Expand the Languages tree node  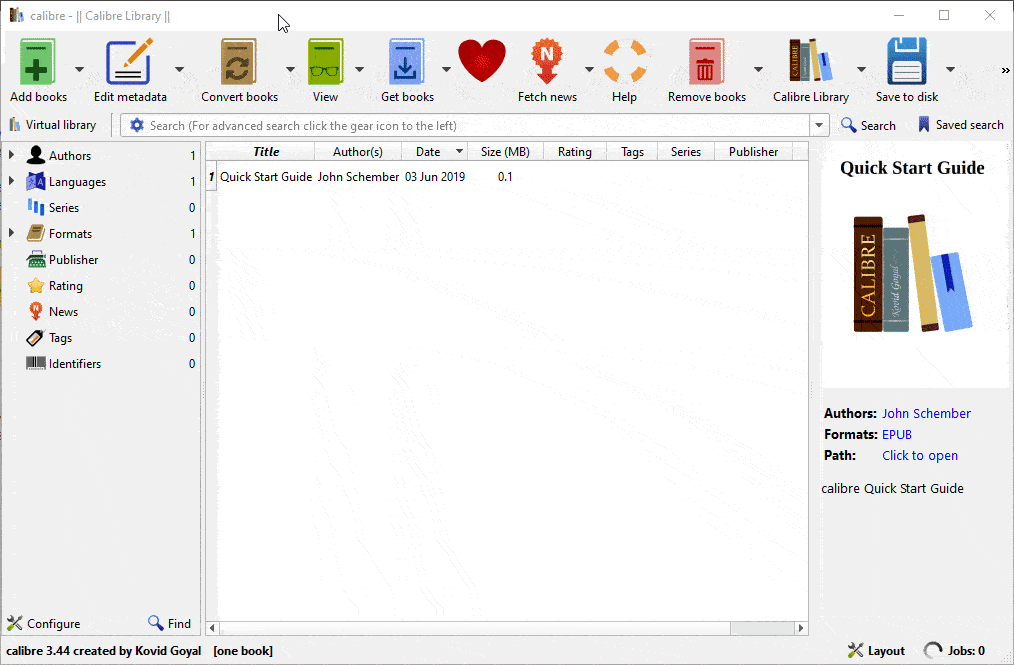(x=12, y=181)
